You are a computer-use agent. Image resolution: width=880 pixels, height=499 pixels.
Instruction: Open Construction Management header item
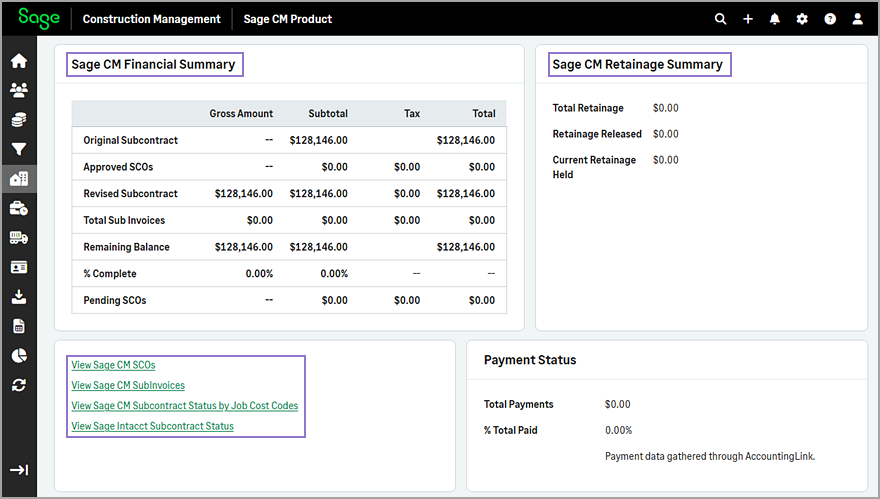152,19
